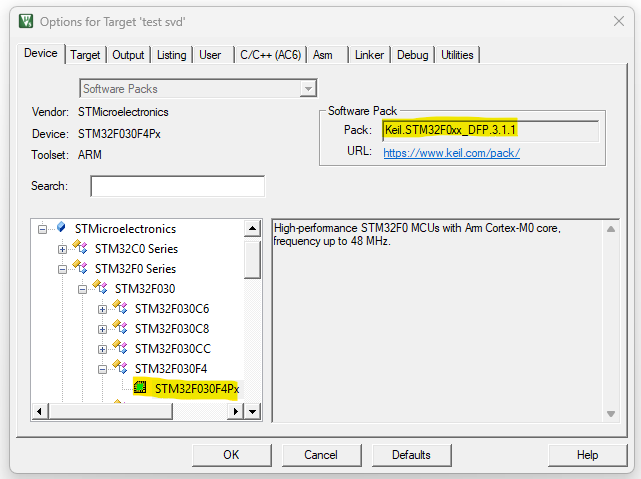641x479 pixels.
Task: Click the Pack name field Keil.STM32F0xx_DFP.3.1.1
Action: coord(491,130)
